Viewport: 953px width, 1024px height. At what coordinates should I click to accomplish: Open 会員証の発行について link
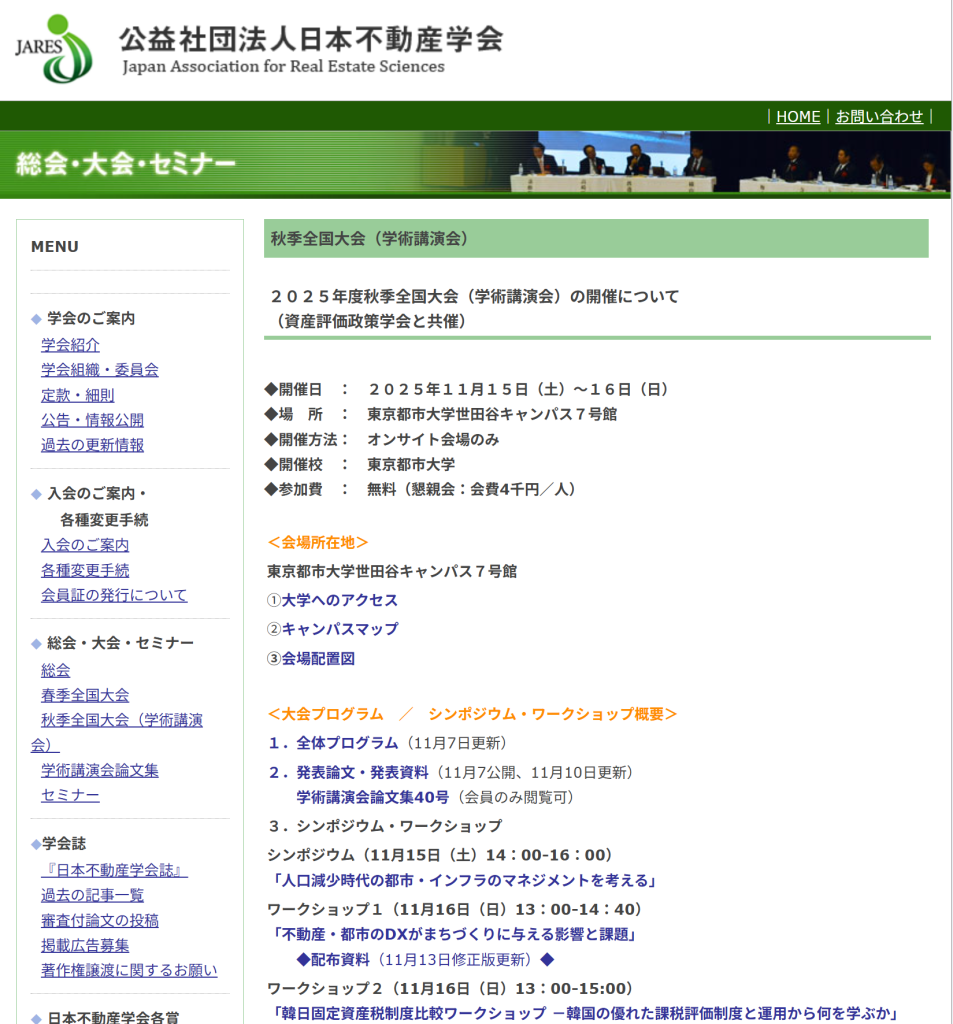coord(114,595)
